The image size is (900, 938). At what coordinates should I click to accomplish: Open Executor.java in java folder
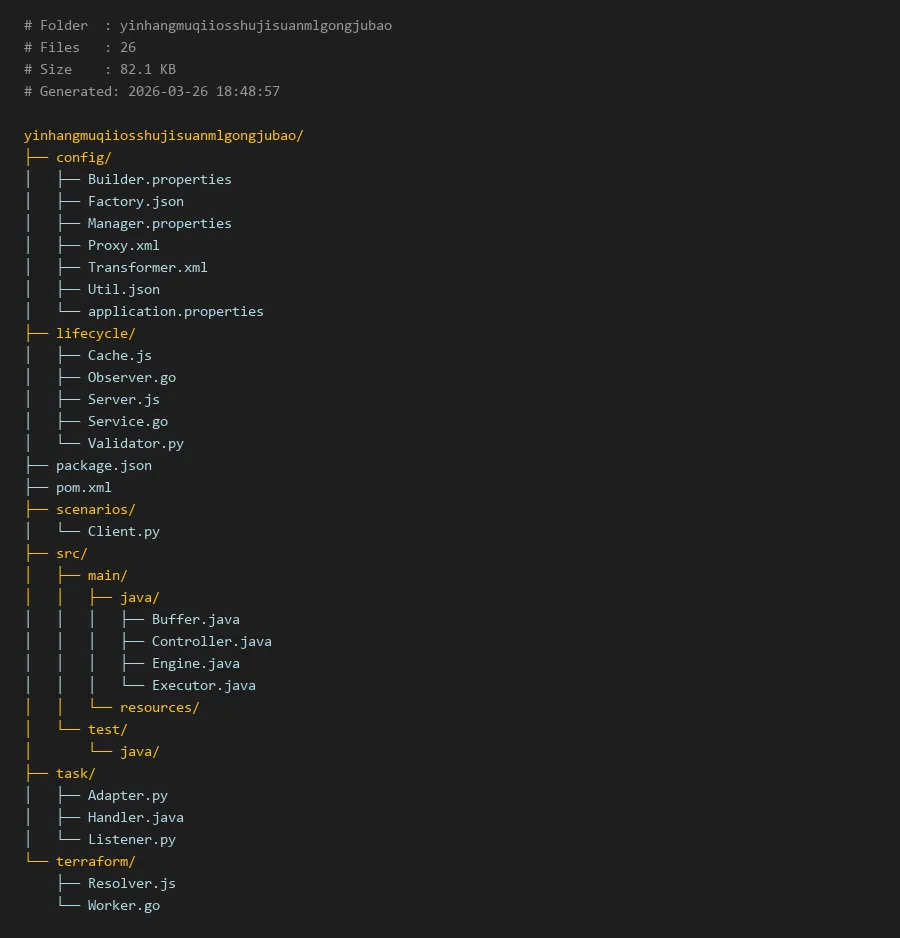click(x=203, y=685)
